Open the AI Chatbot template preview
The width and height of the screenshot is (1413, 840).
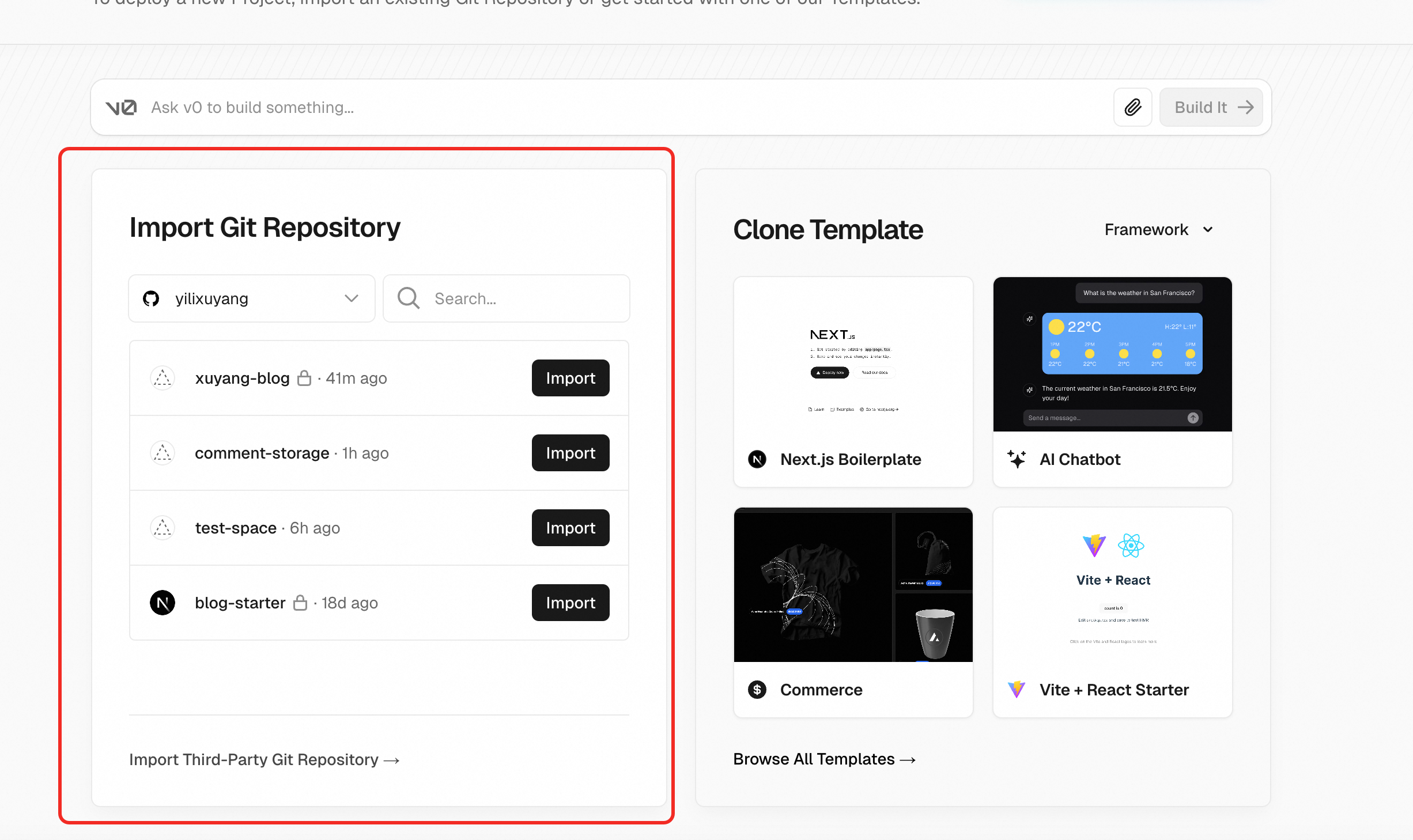(x=1113, y=354)
